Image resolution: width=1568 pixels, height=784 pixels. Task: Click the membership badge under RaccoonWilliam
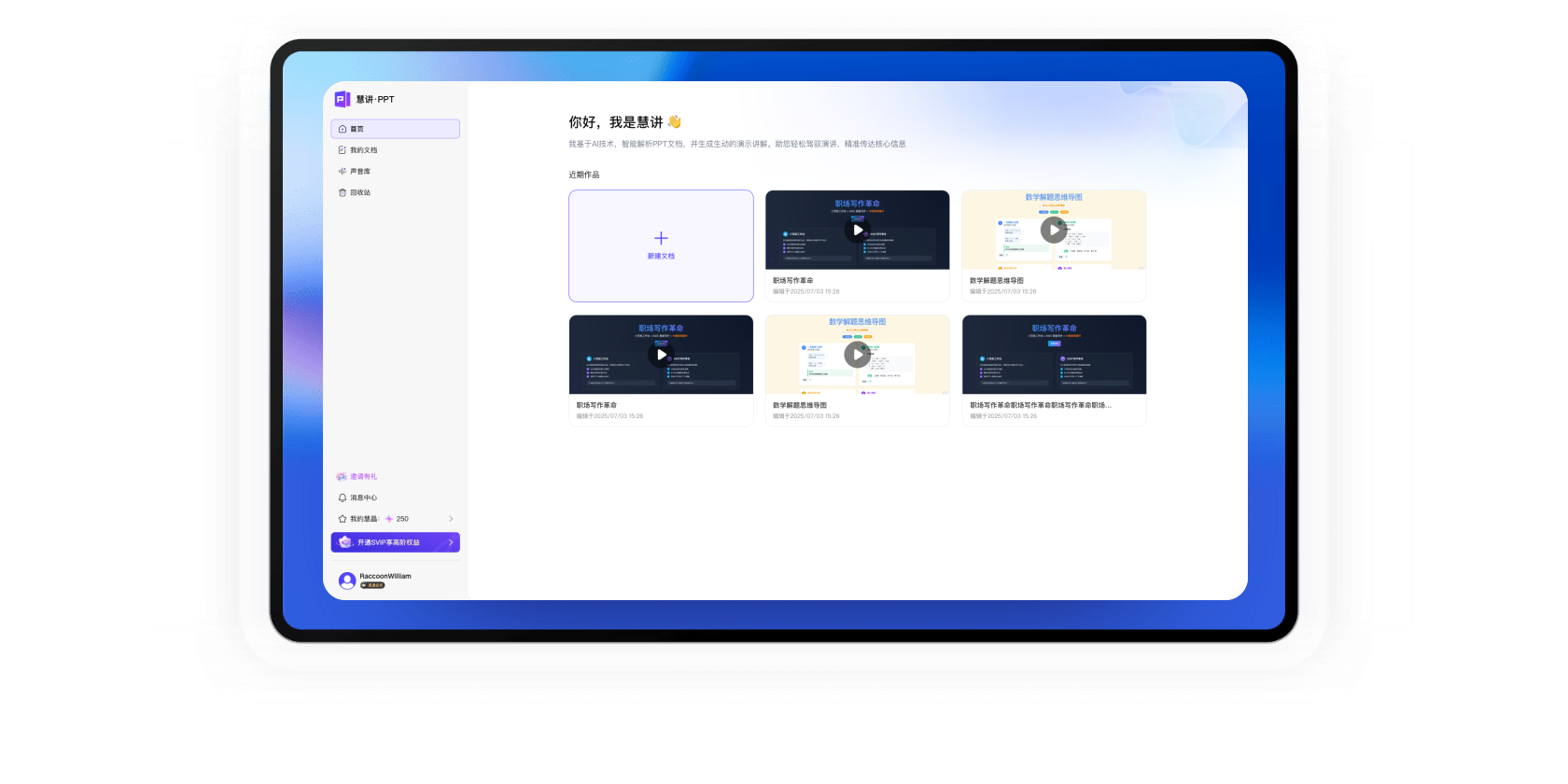[372, 585]
